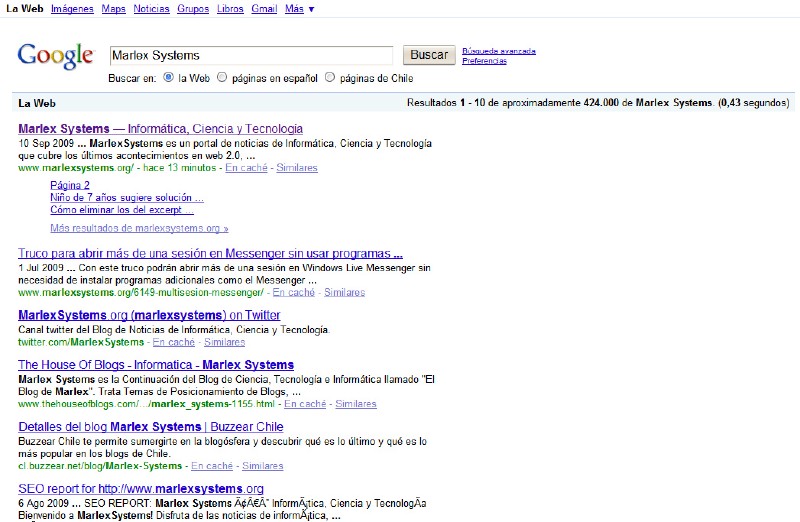Select 'páginas en español' radio button
This screenshot has height=522, width=800.
[222, 77]
